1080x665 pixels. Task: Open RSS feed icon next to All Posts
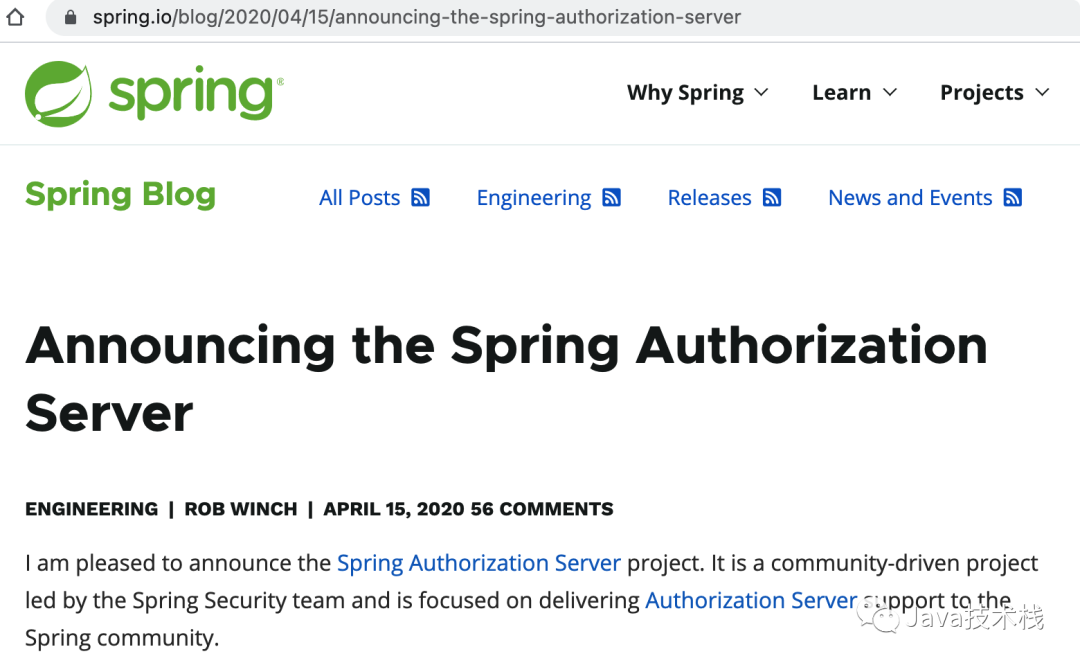(x=420, y=198)
